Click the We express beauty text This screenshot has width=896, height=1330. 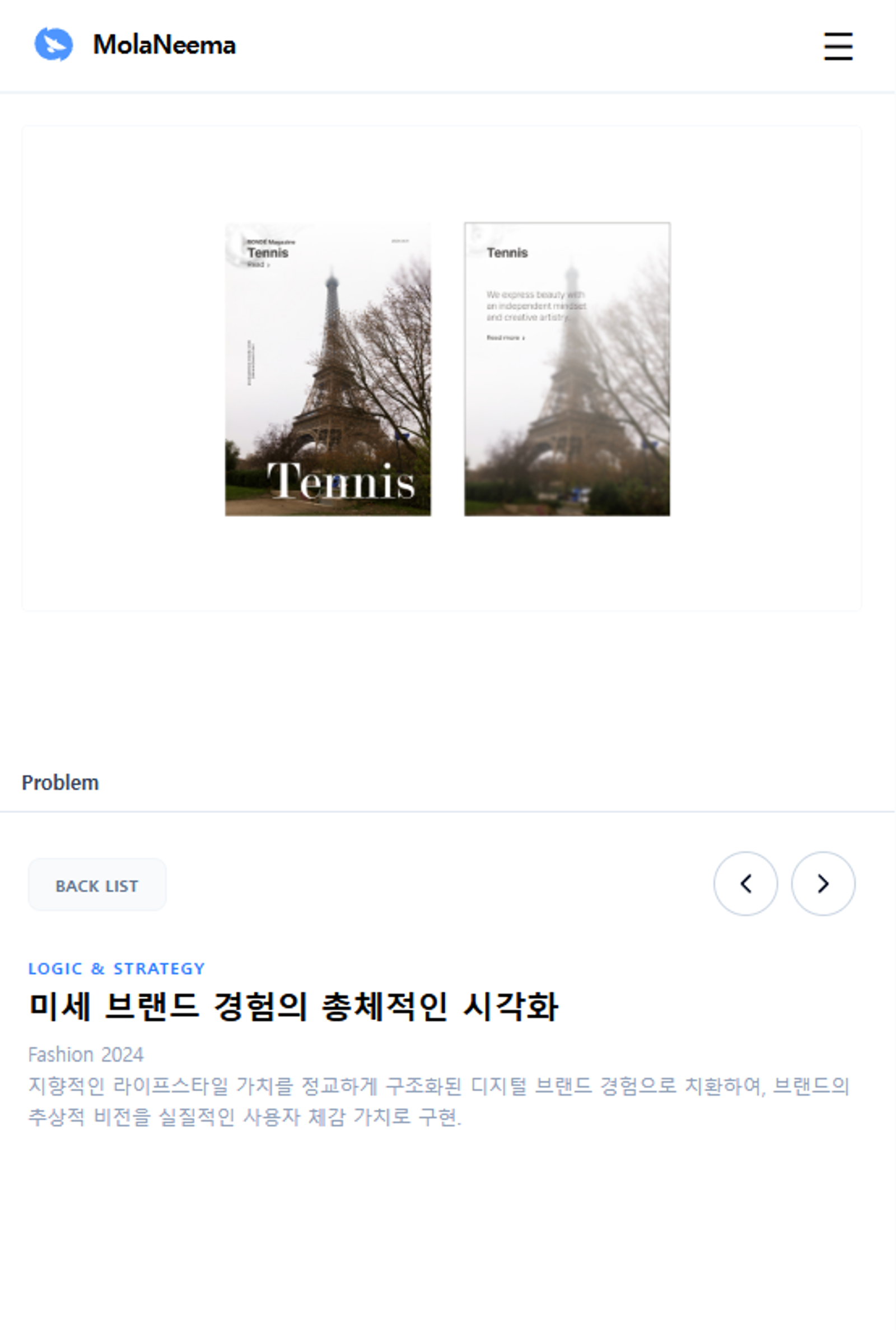click(x=536, y=306)
